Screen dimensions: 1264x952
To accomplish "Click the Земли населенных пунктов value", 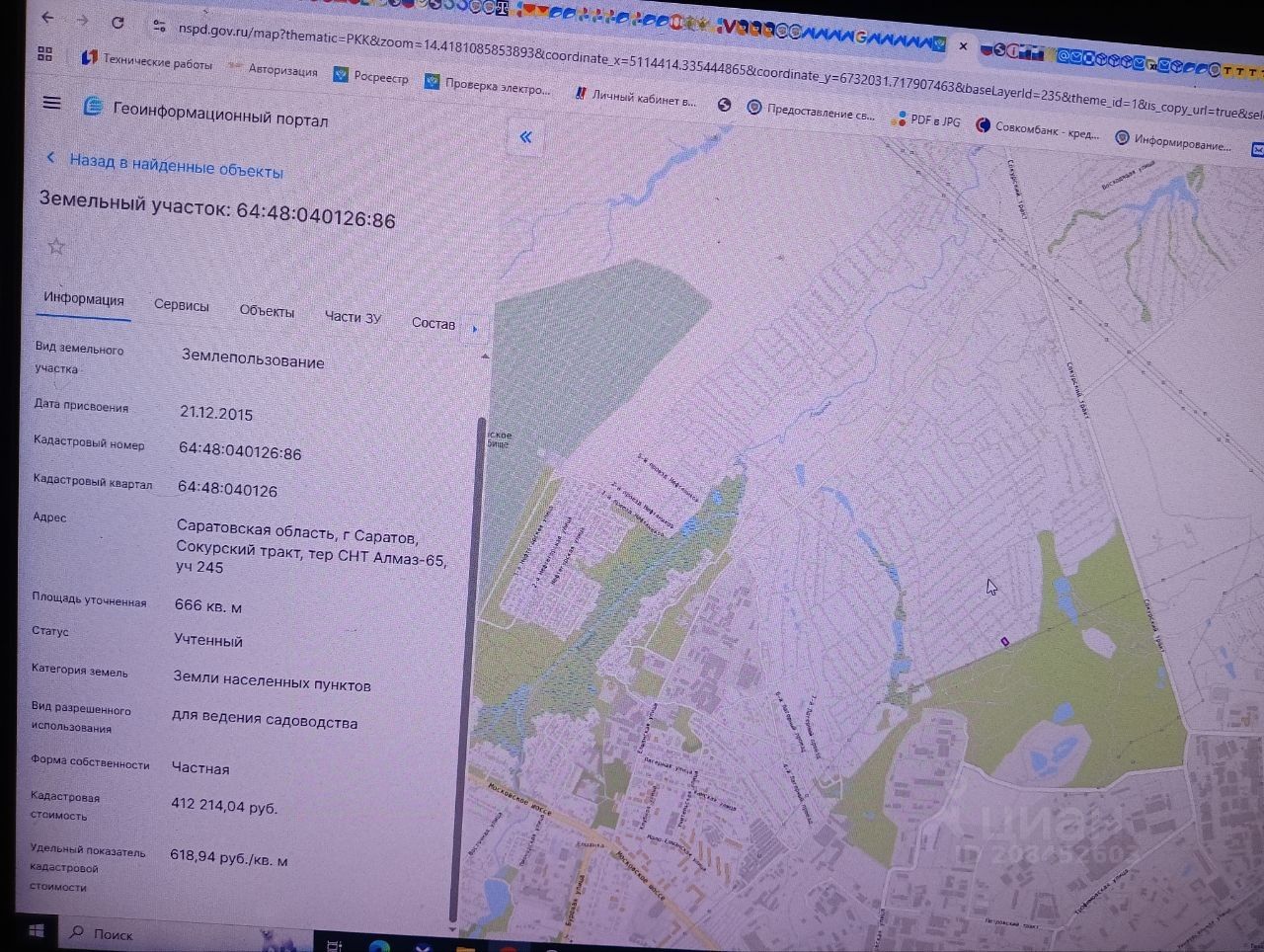I will pos(272,682).
